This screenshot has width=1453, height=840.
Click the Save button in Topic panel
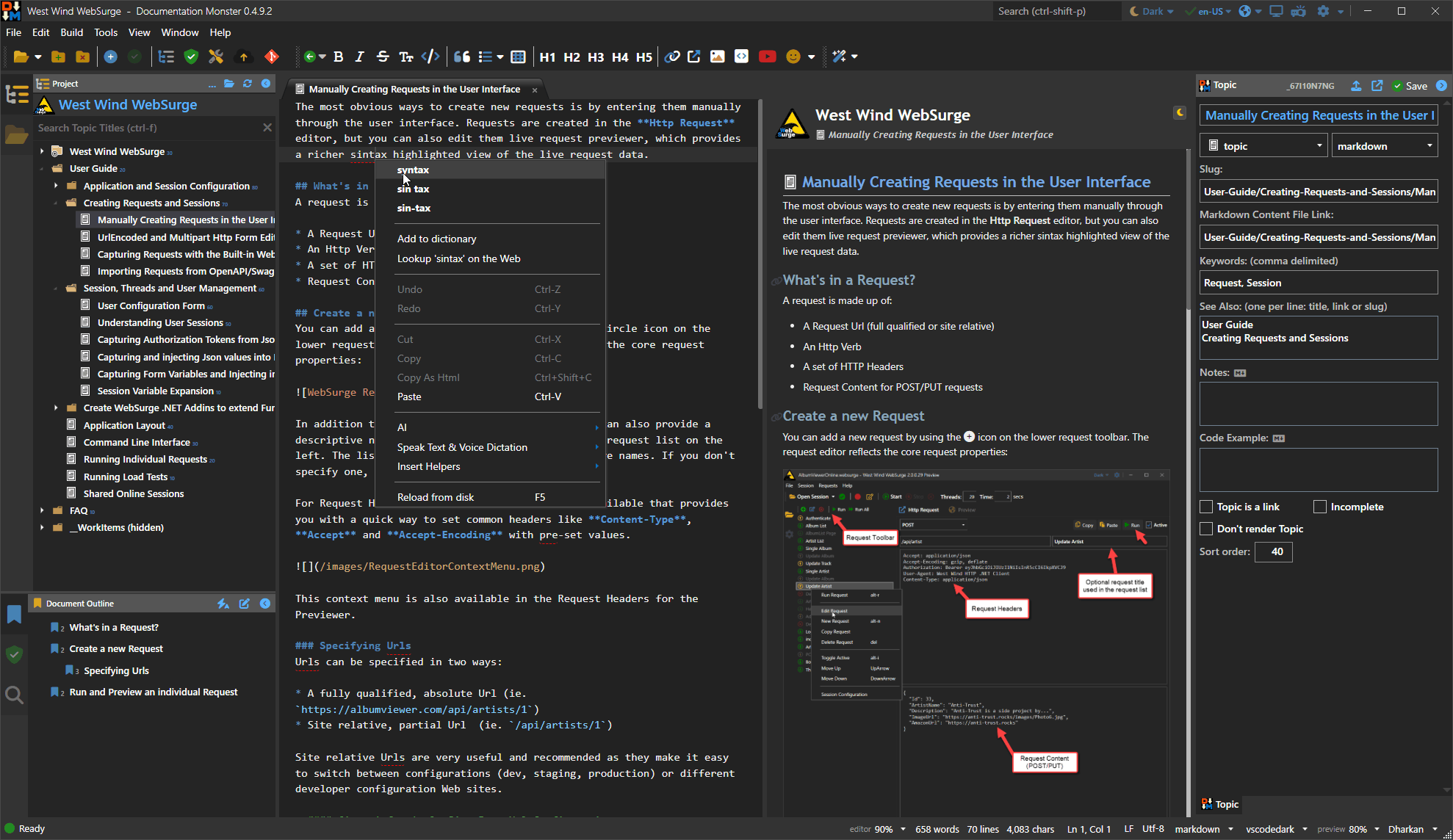coord(1410,86)
